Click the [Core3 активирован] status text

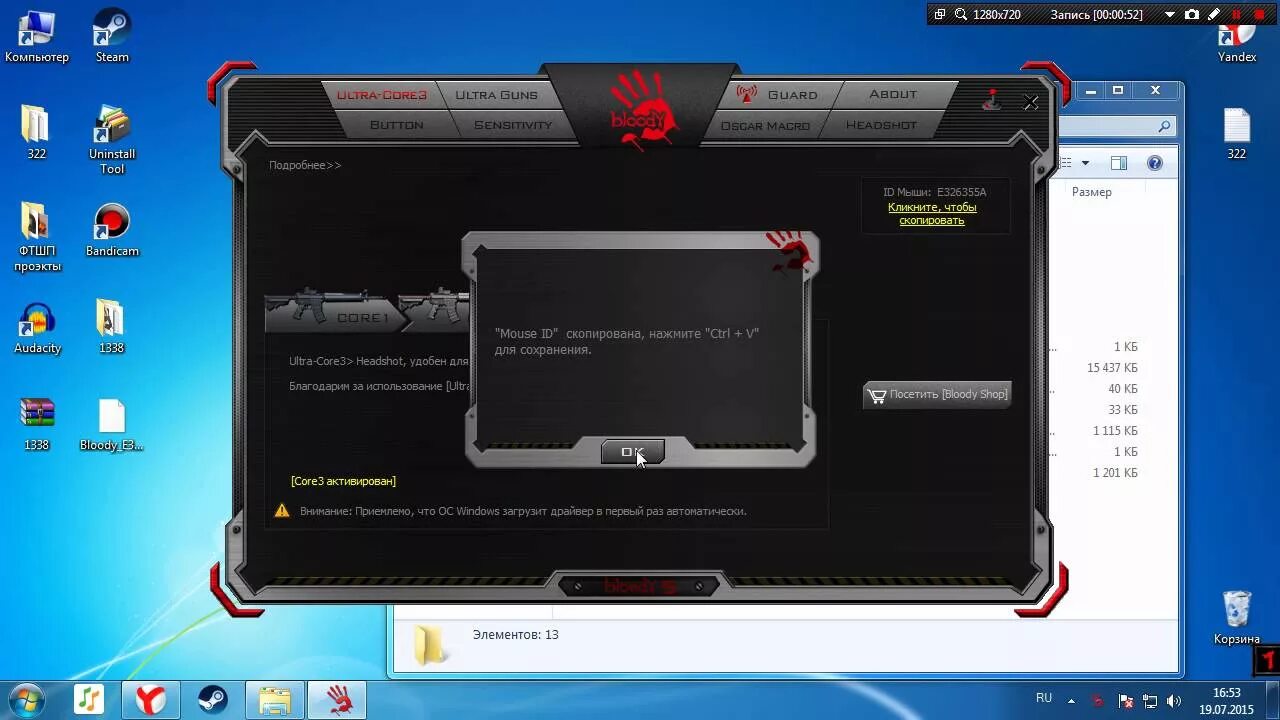(x=343, y=481)
